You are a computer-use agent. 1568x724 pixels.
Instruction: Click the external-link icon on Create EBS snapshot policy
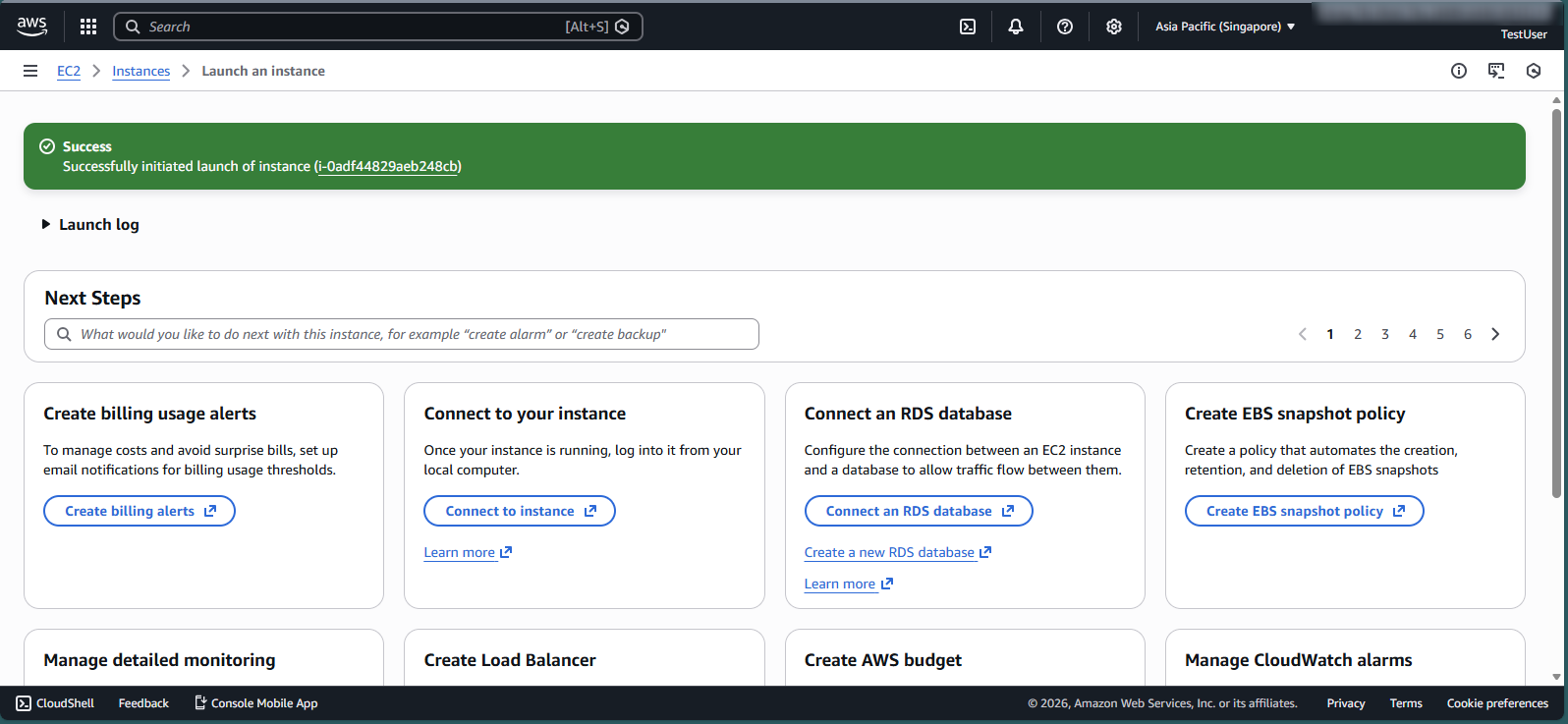(1399, 511)
